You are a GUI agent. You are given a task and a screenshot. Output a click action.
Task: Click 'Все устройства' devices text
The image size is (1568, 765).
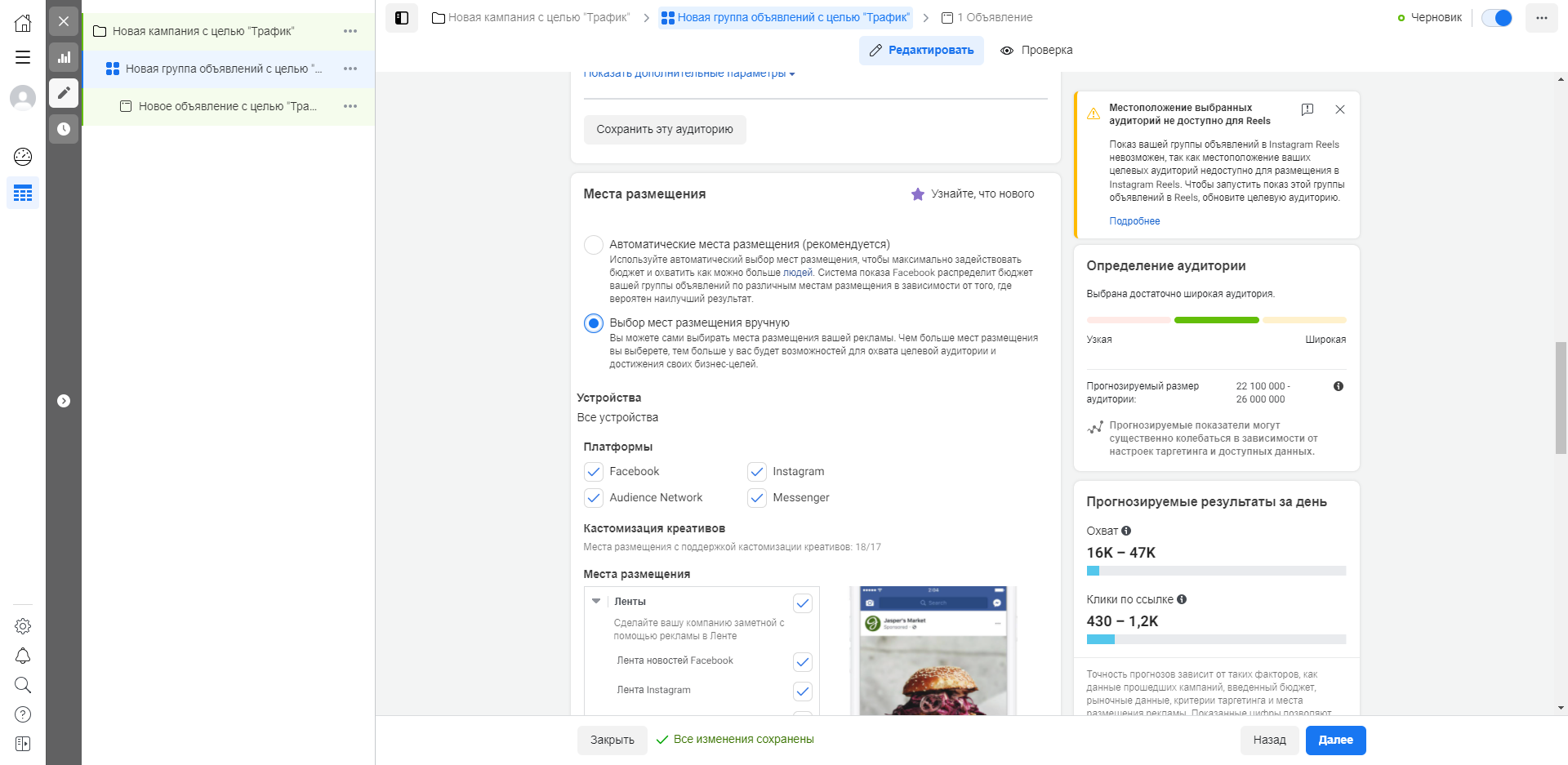pos(617,418)
